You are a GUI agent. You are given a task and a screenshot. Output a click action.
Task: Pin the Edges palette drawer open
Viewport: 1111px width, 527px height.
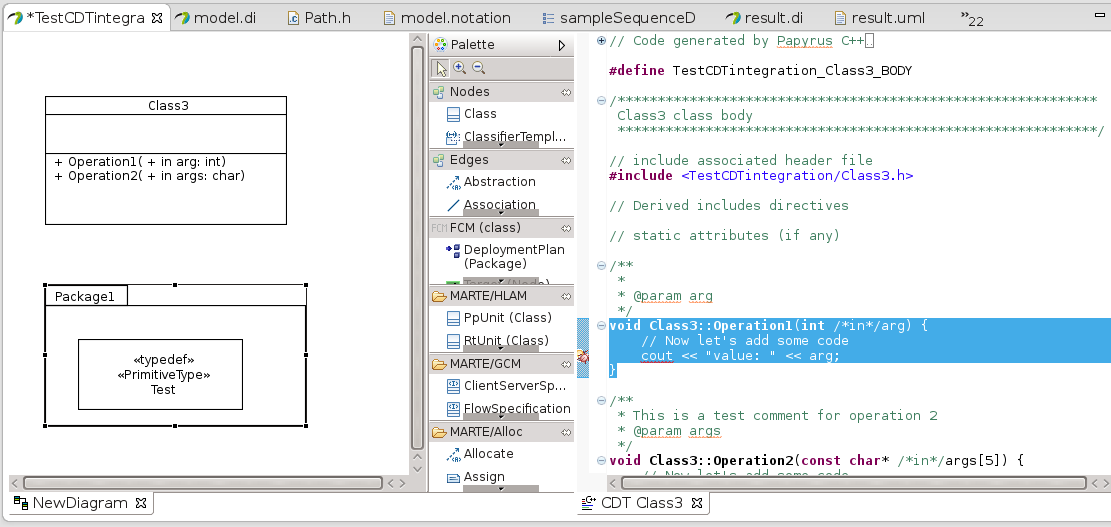pyautogui.click(x=566, y=160)
